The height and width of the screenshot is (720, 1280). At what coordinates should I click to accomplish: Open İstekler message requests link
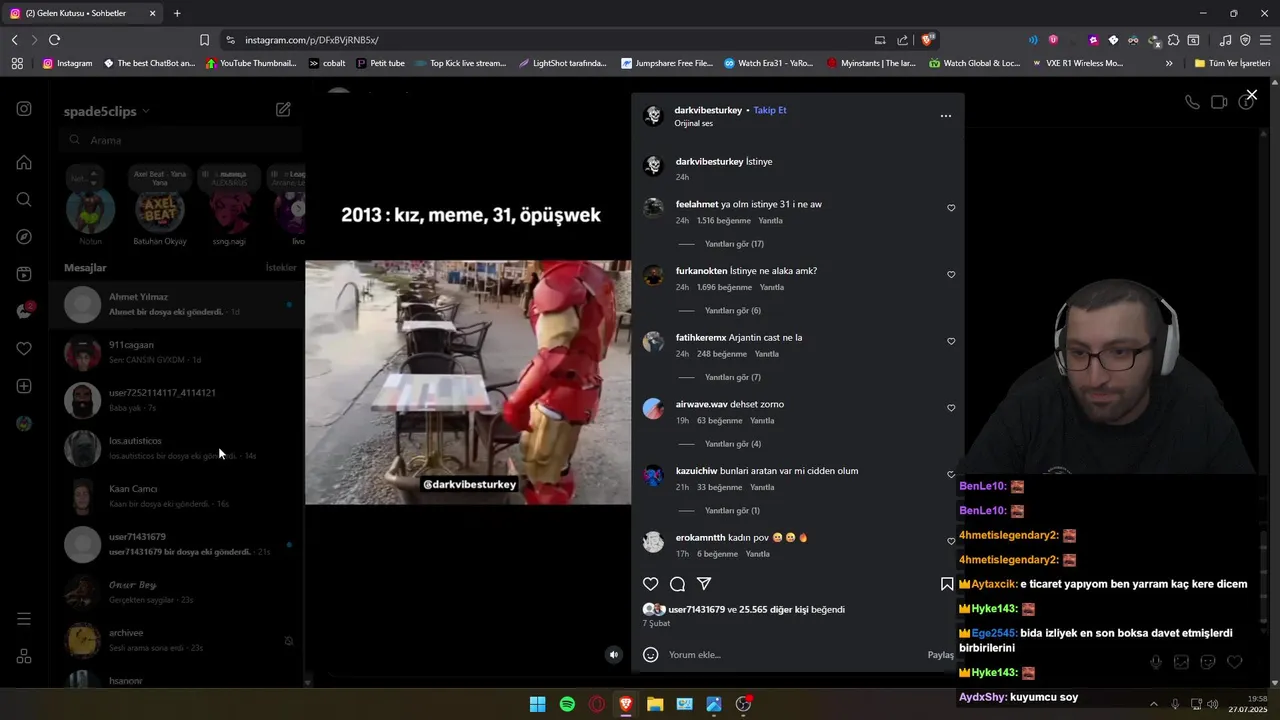click(281, 268)
